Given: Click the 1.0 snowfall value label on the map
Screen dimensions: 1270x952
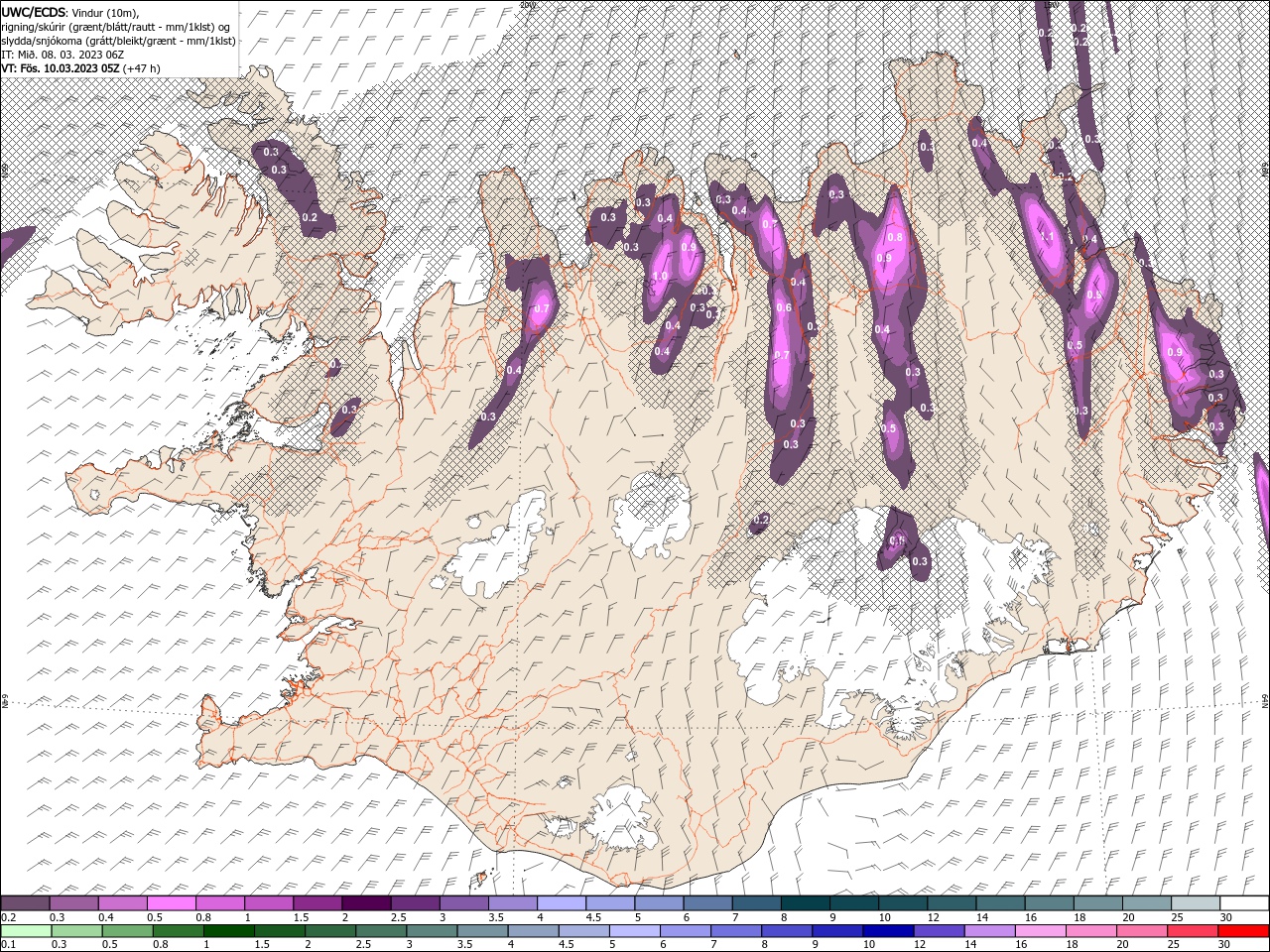Looking at the screenshot, I should click(x=660, y=277).
